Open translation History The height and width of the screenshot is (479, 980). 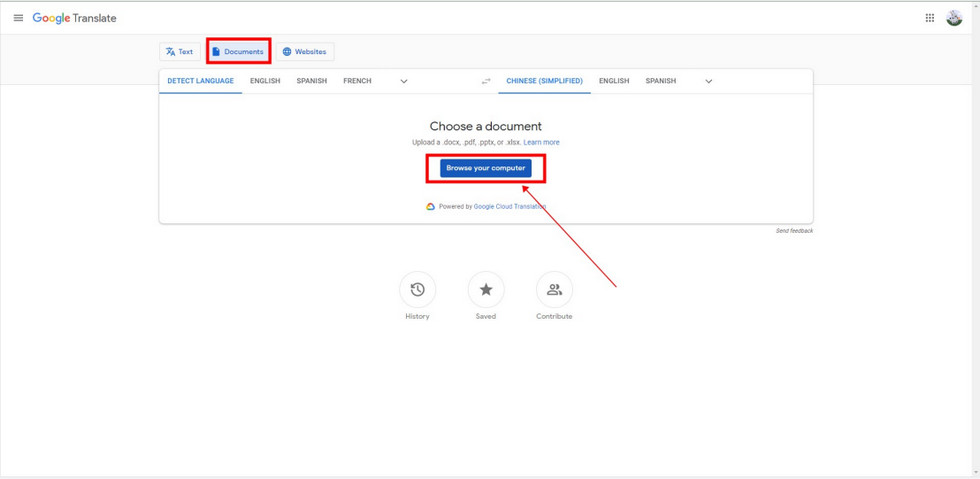(x=417, y=290)
